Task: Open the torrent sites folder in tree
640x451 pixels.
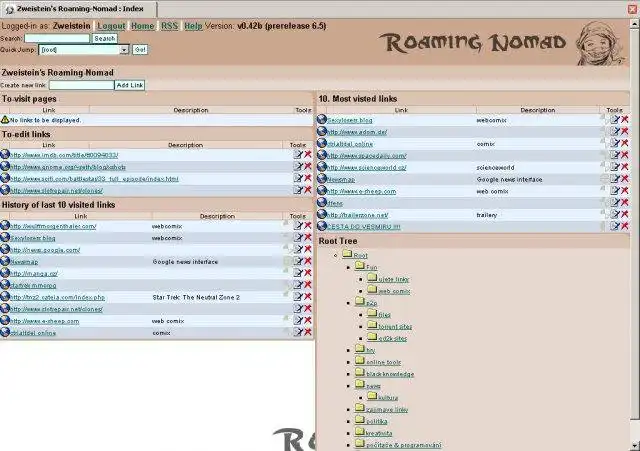Action: click(395, 327)
